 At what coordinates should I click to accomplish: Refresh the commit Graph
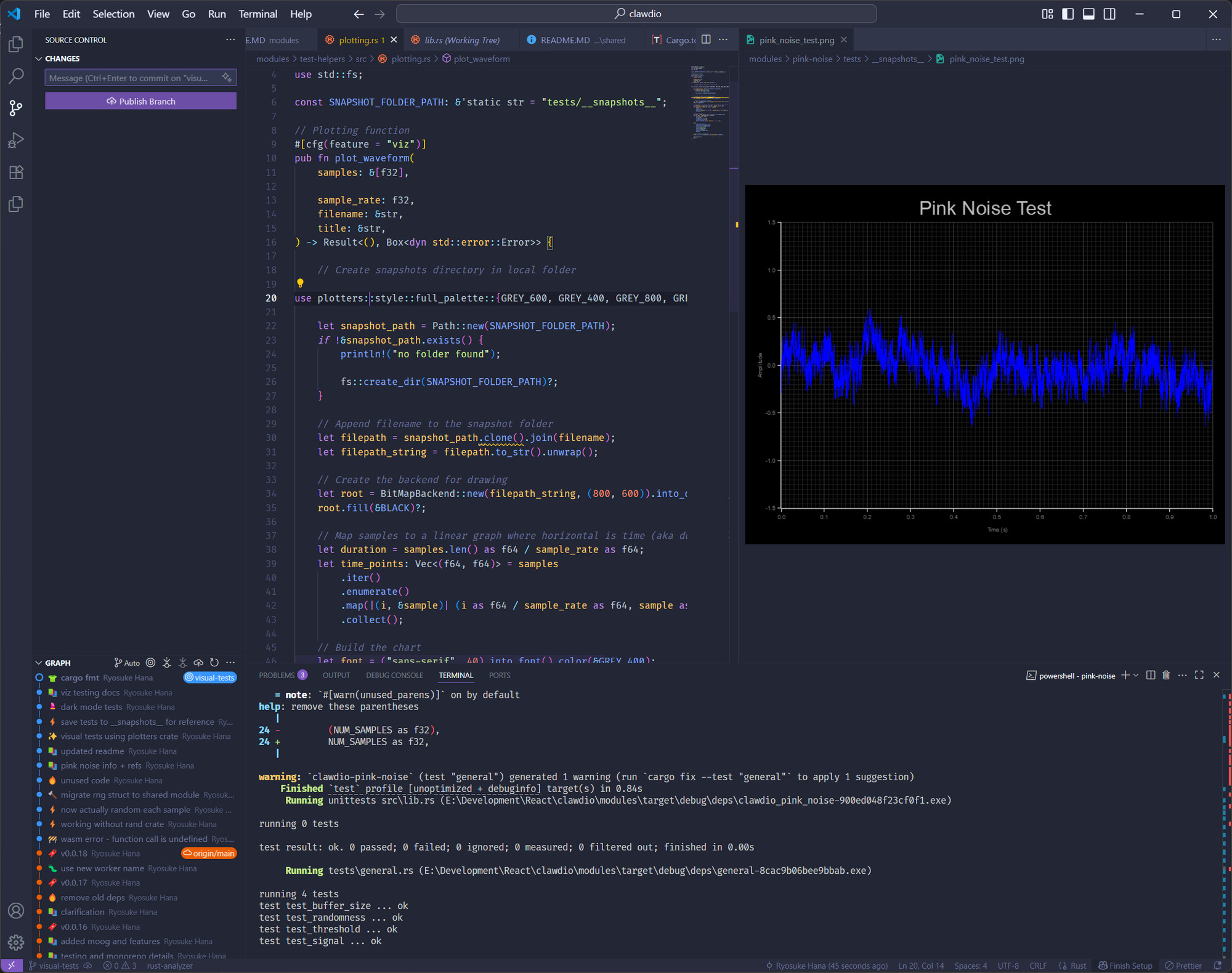click(x=214, y=663)
